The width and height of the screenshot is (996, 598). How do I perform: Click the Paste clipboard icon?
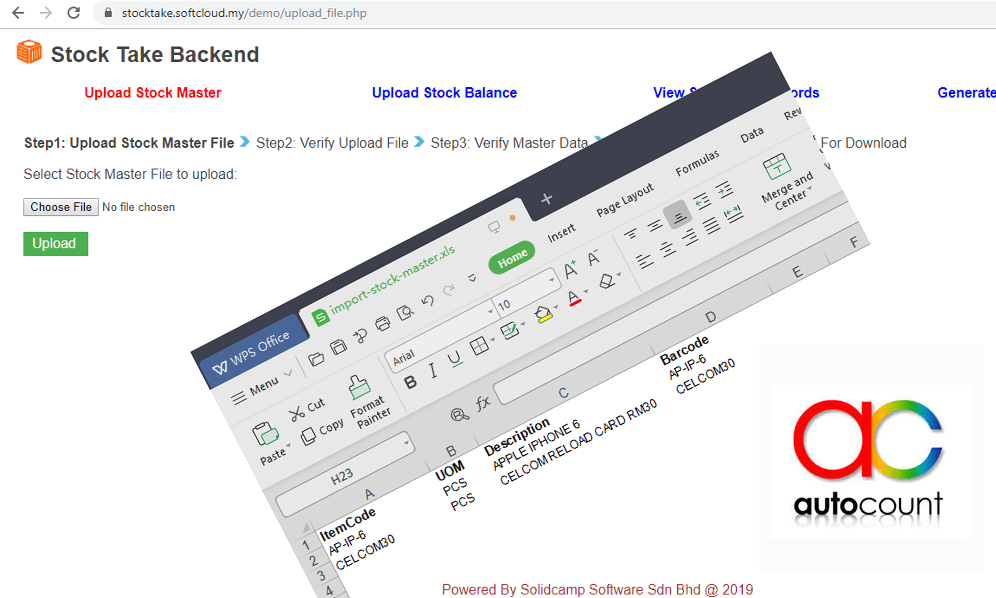[x=264, y=434]
